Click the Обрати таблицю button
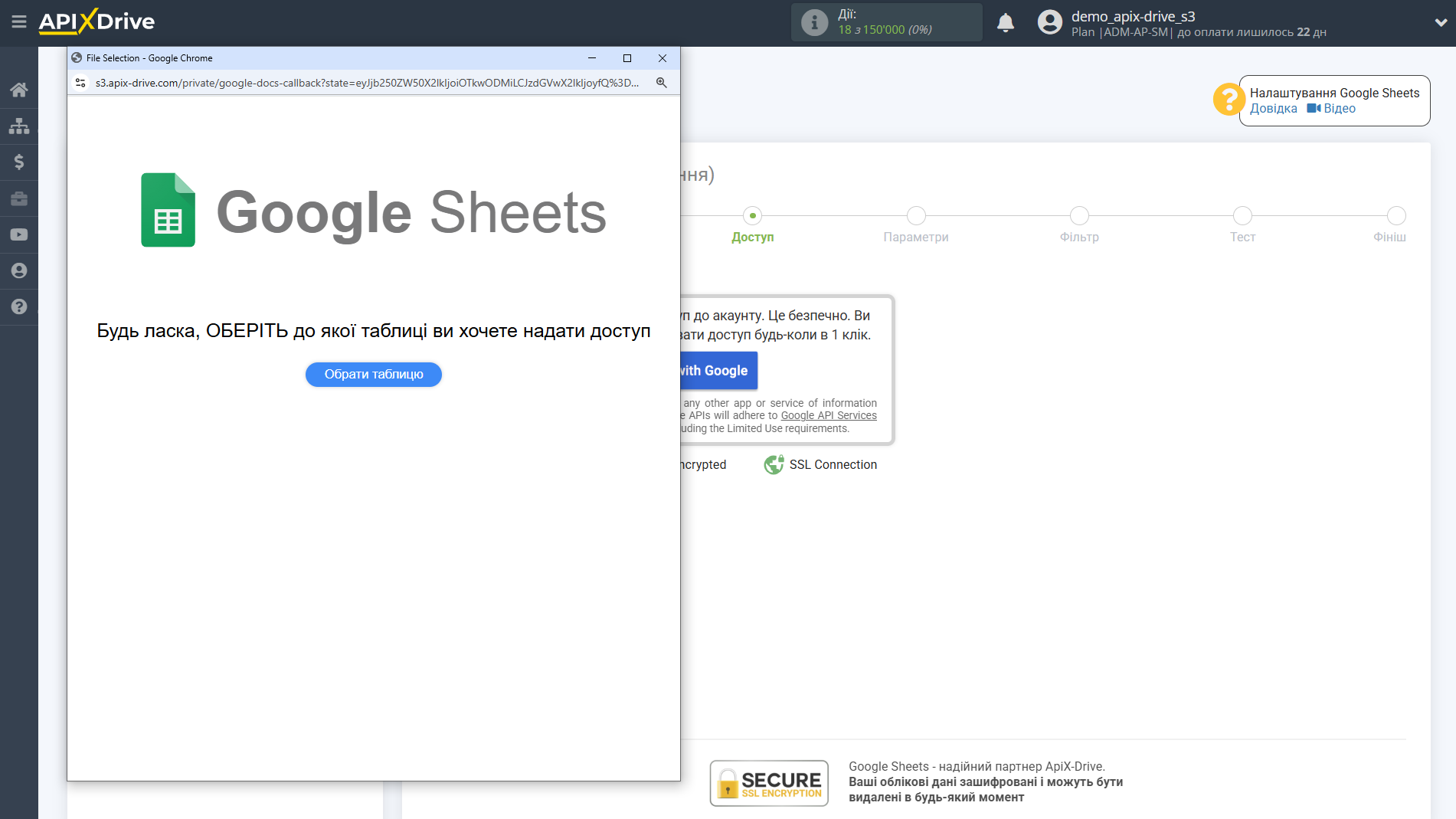Screen dimensions: 1456x819 pyautogui.click(x=374, y=374)
